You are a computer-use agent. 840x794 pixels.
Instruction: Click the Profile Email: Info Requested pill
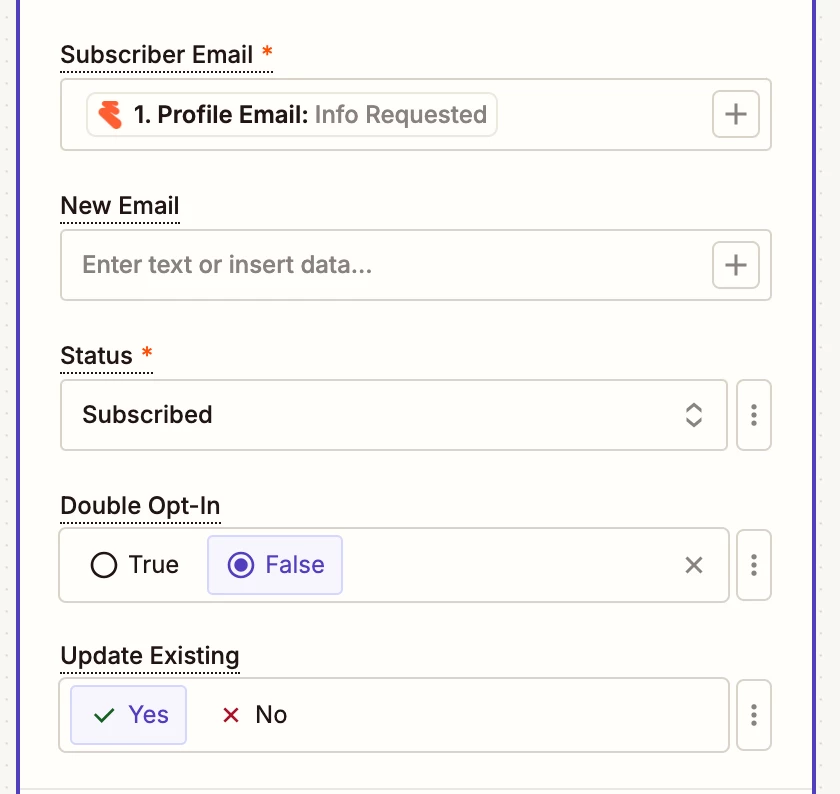tap(292, 115)
